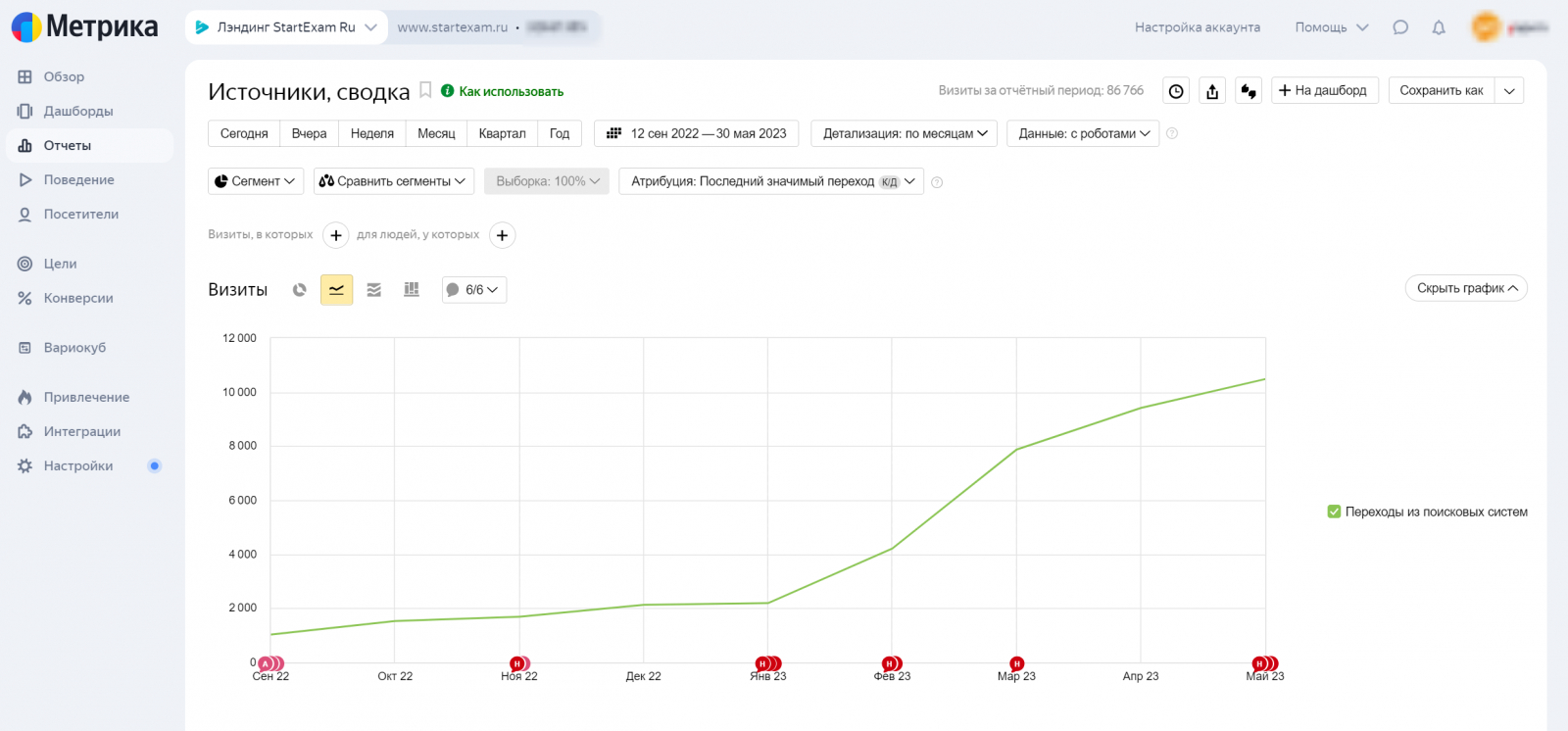Viewport: 1568px width, 731px height.
Task: Click the help icon beside Данные: с роботами
Action: (x=1172, y=133)
